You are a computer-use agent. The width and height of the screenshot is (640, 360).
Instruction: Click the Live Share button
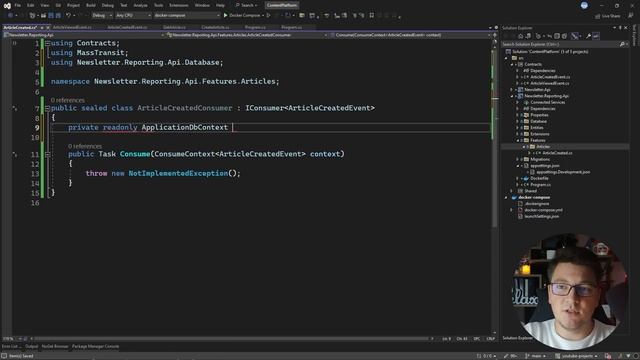pyautogui.click(x=608, y=16)
